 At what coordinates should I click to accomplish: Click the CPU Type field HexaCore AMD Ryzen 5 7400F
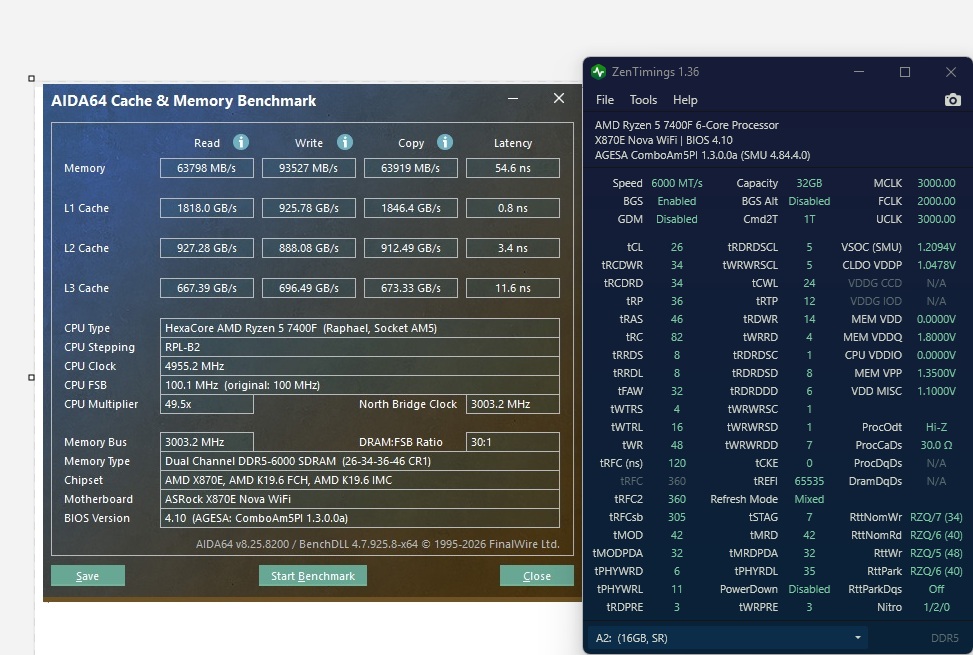360,328
